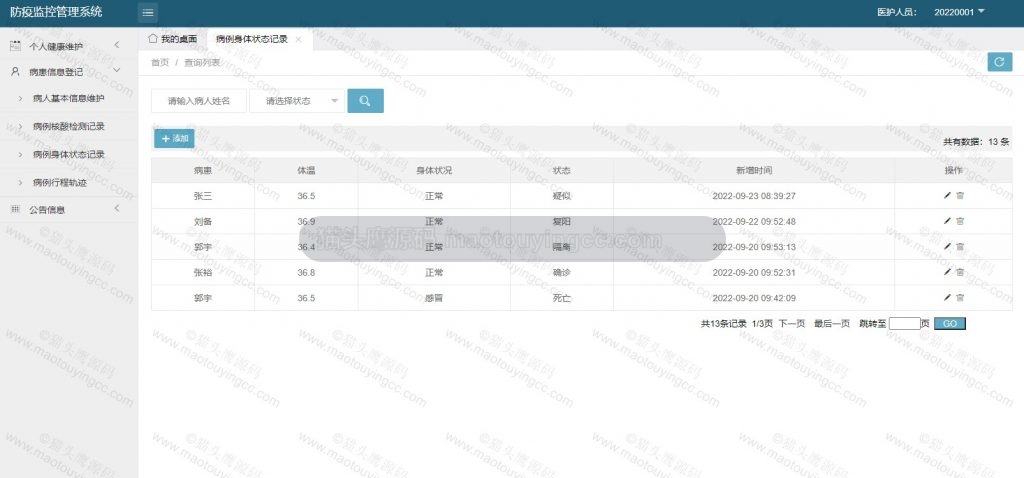Click the 张三 patient name cell
The image size is (1024, 478).
tap(203, 195)
